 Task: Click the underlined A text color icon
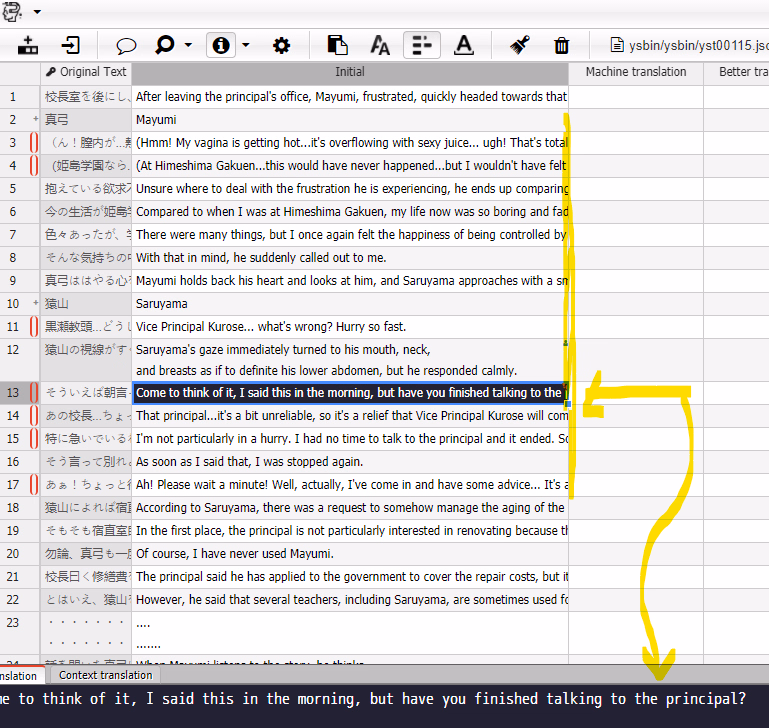pyautogui.click(x=463, y=45)
